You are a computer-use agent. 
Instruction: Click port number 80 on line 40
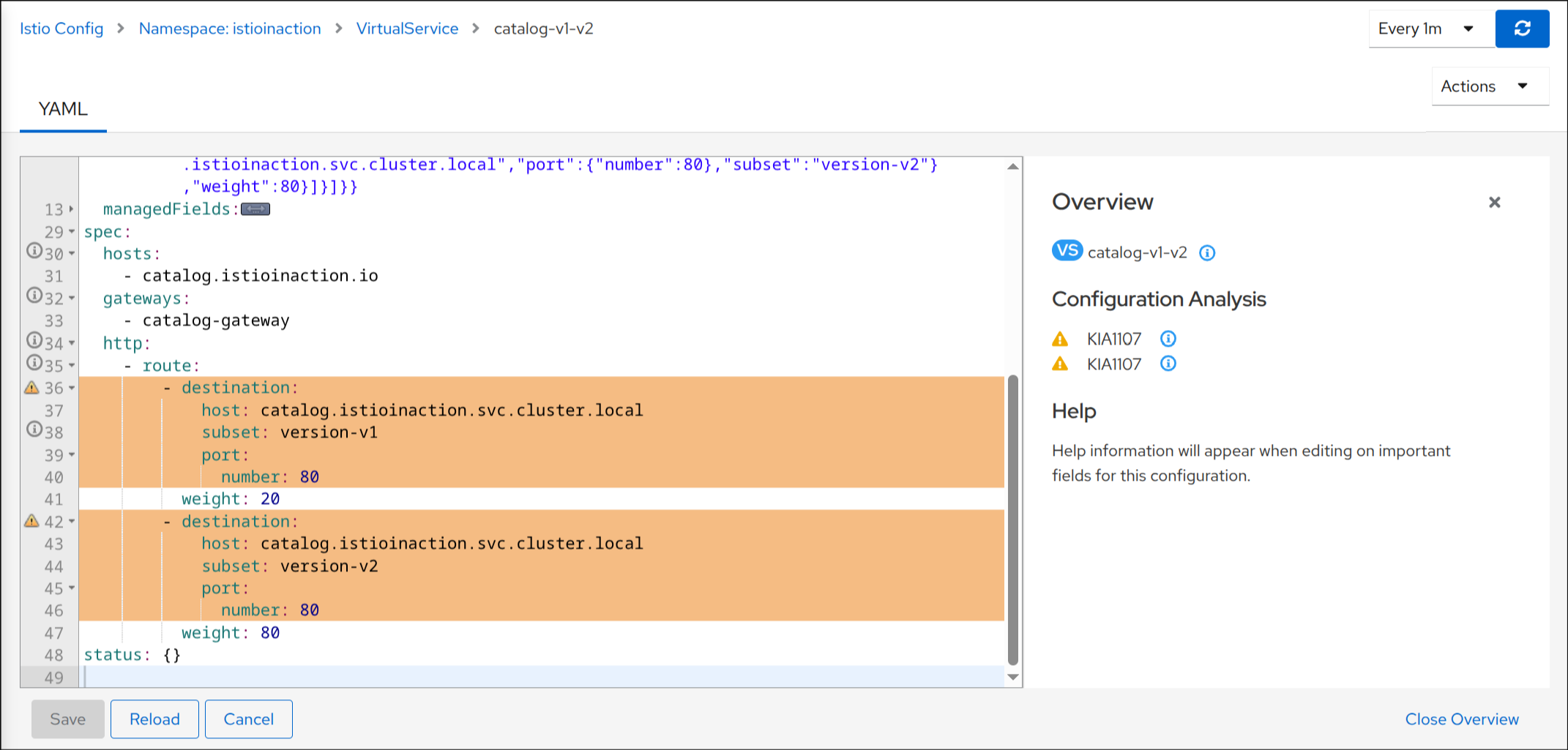point(310,477)
